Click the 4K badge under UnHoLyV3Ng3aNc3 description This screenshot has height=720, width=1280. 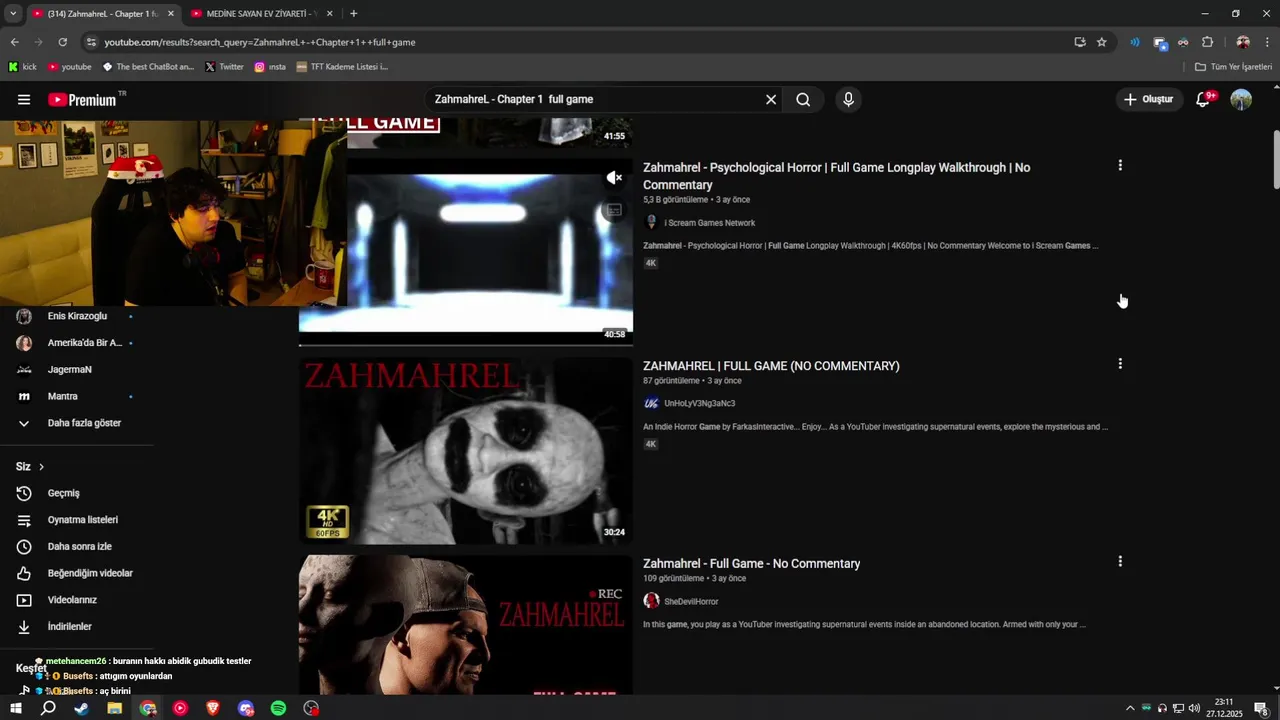coord(651,444)
